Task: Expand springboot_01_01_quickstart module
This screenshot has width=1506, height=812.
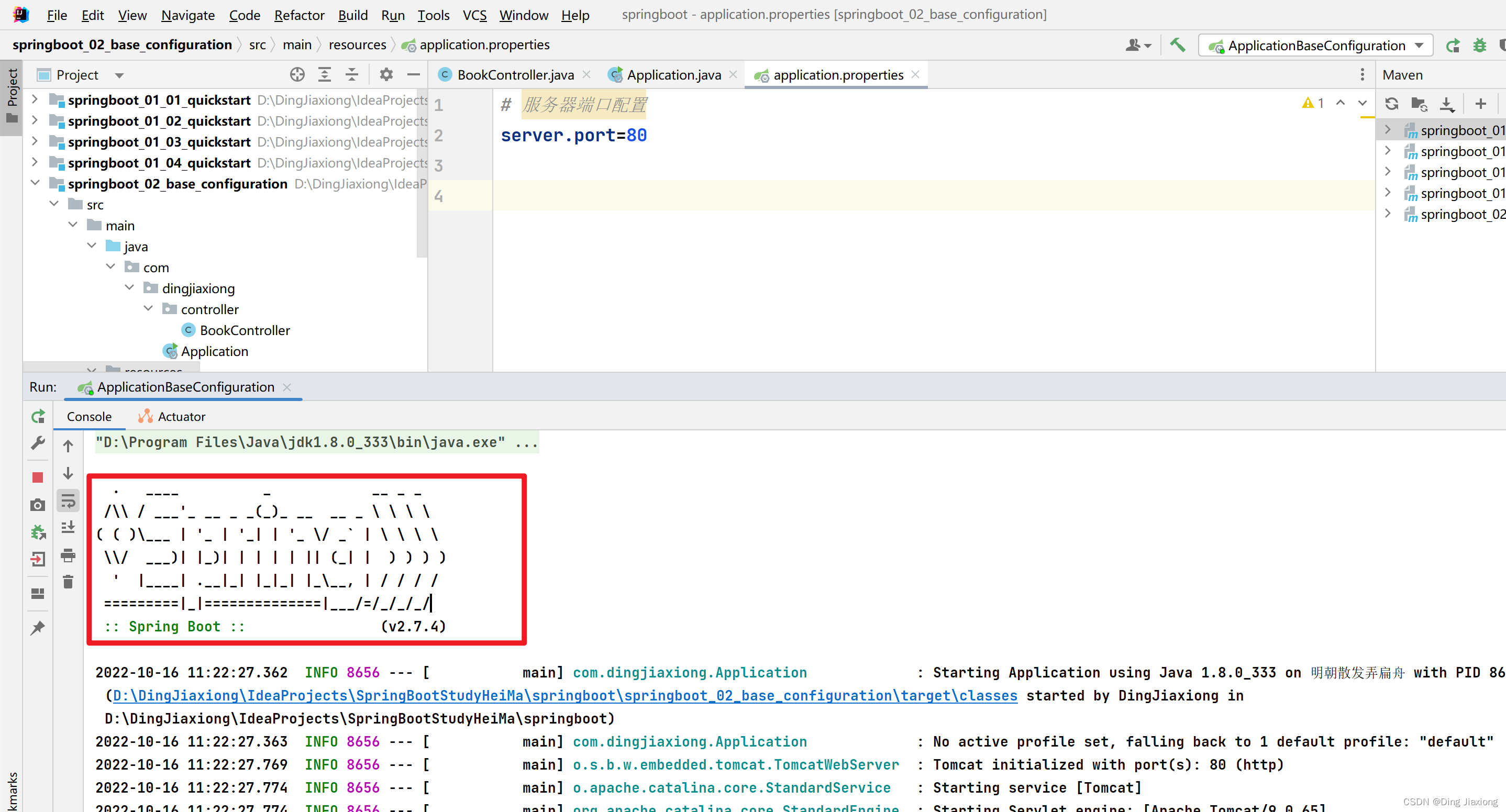Action: coord(35,99)
